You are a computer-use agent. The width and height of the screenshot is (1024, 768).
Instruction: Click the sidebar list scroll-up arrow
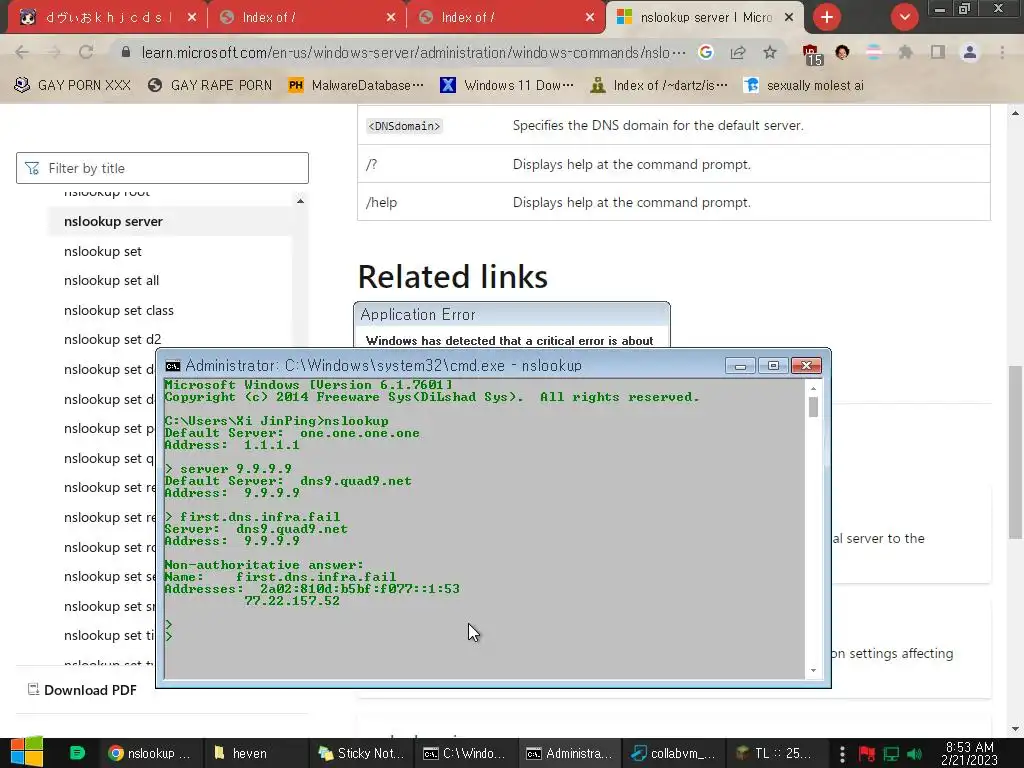click(300, 201)
